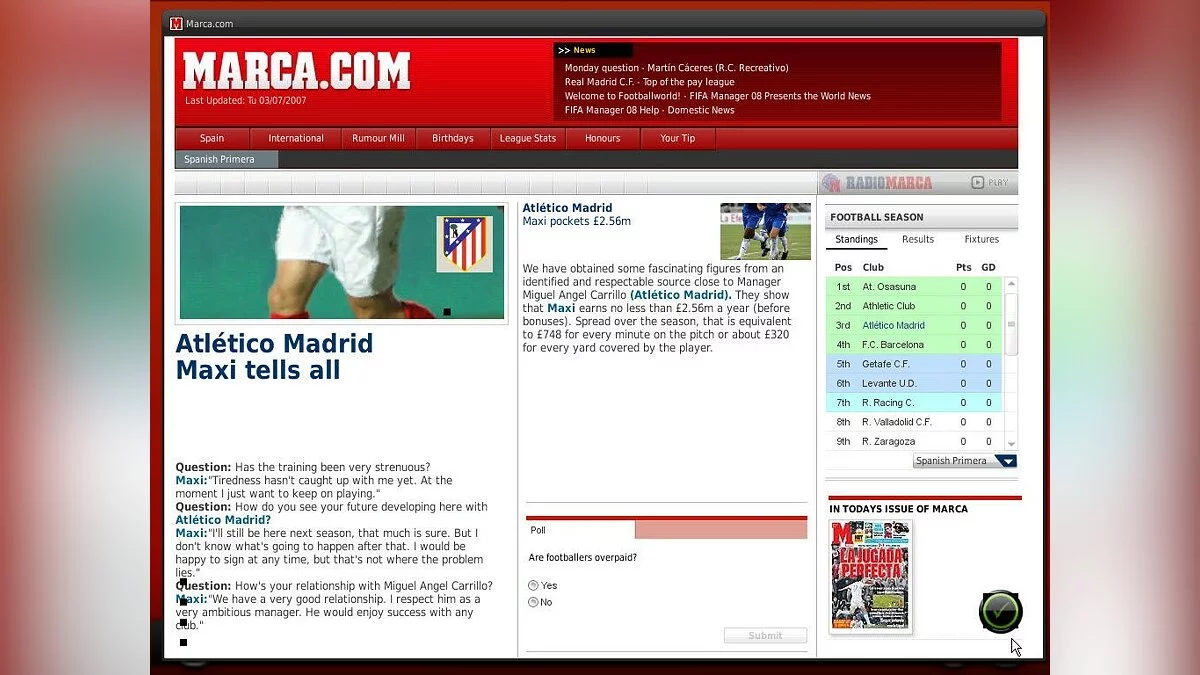Open the Spain menu
This screenshot has height=675, width=1200.
[x=212, y=138]
